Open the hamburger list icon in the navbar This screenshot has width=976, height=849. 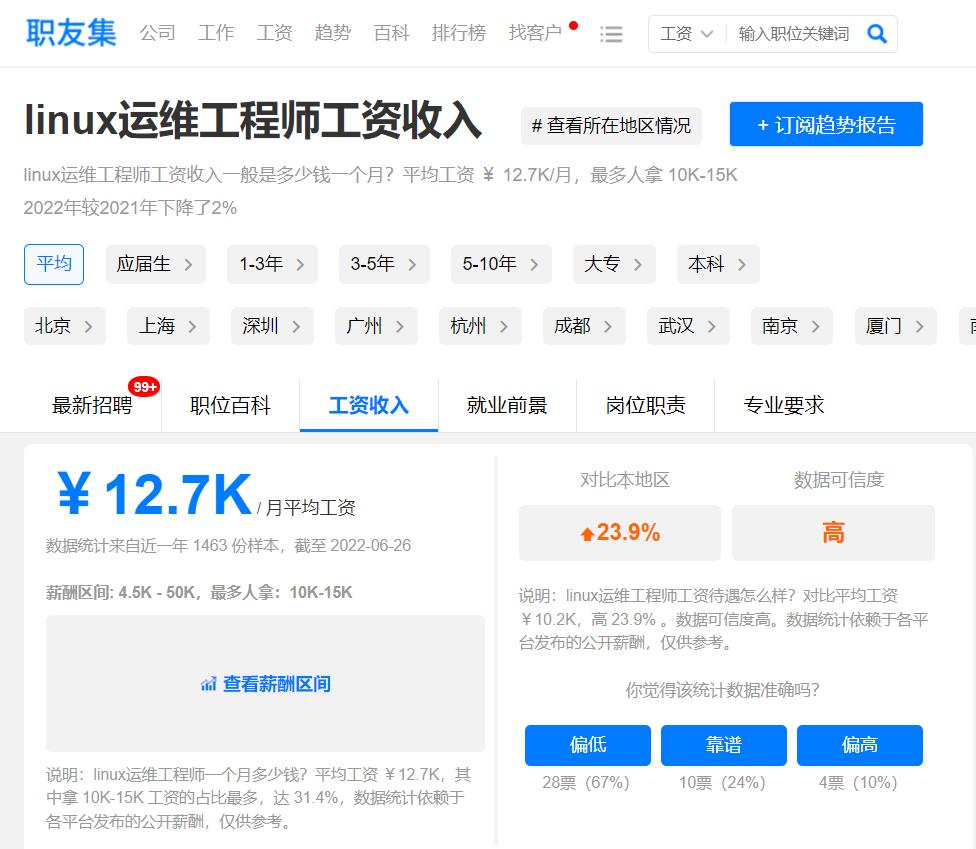(x=611, y=33)
